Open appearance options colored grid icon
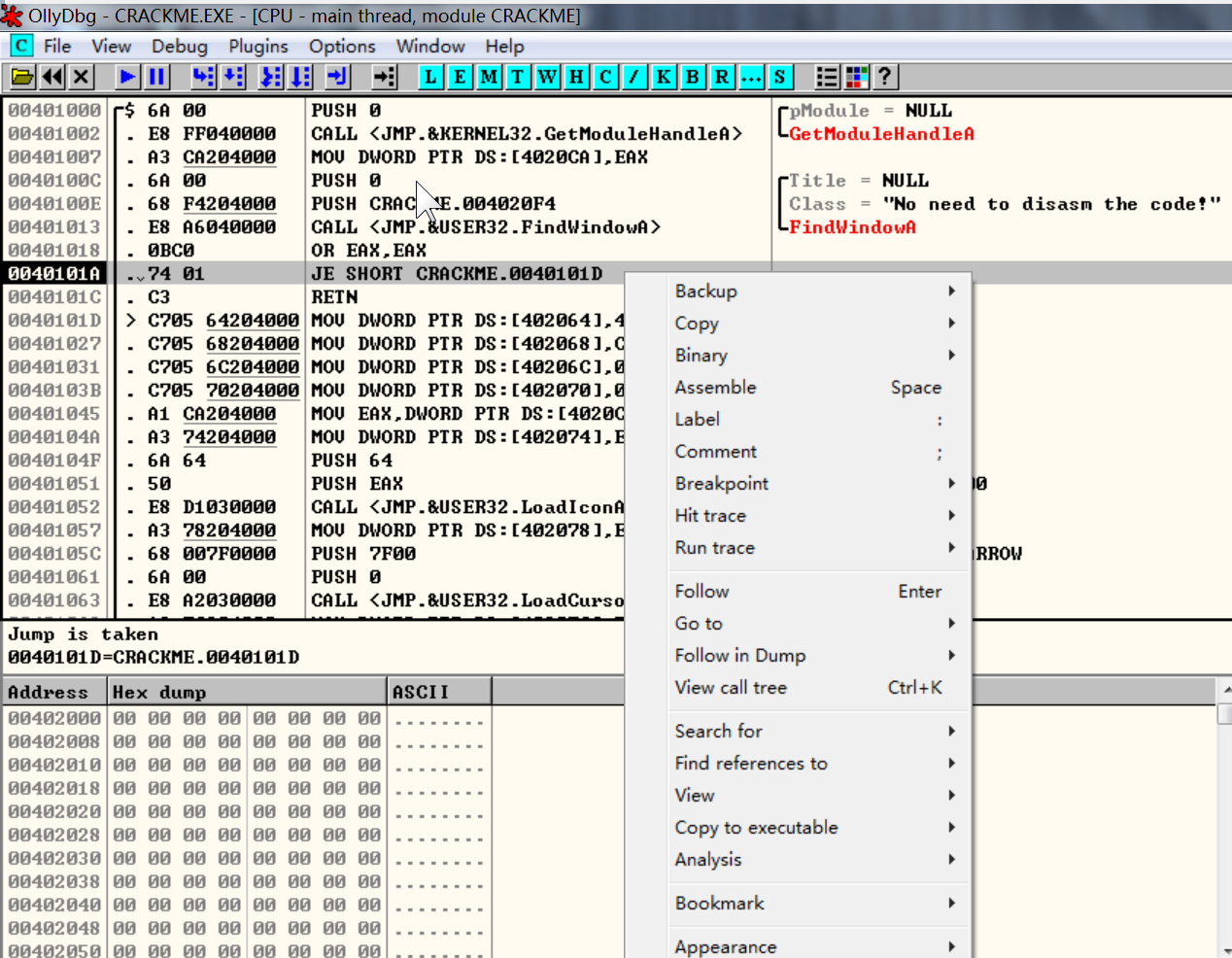The height and width of the screenshot is (958, 1232). click(x=856, y=77)
